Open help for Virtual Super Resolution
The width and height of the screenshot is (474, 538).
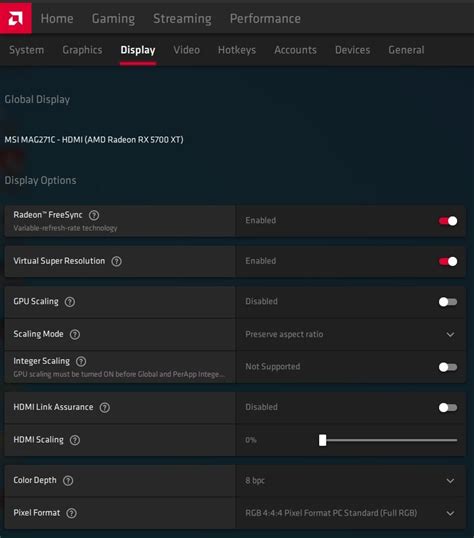point(117,261)
